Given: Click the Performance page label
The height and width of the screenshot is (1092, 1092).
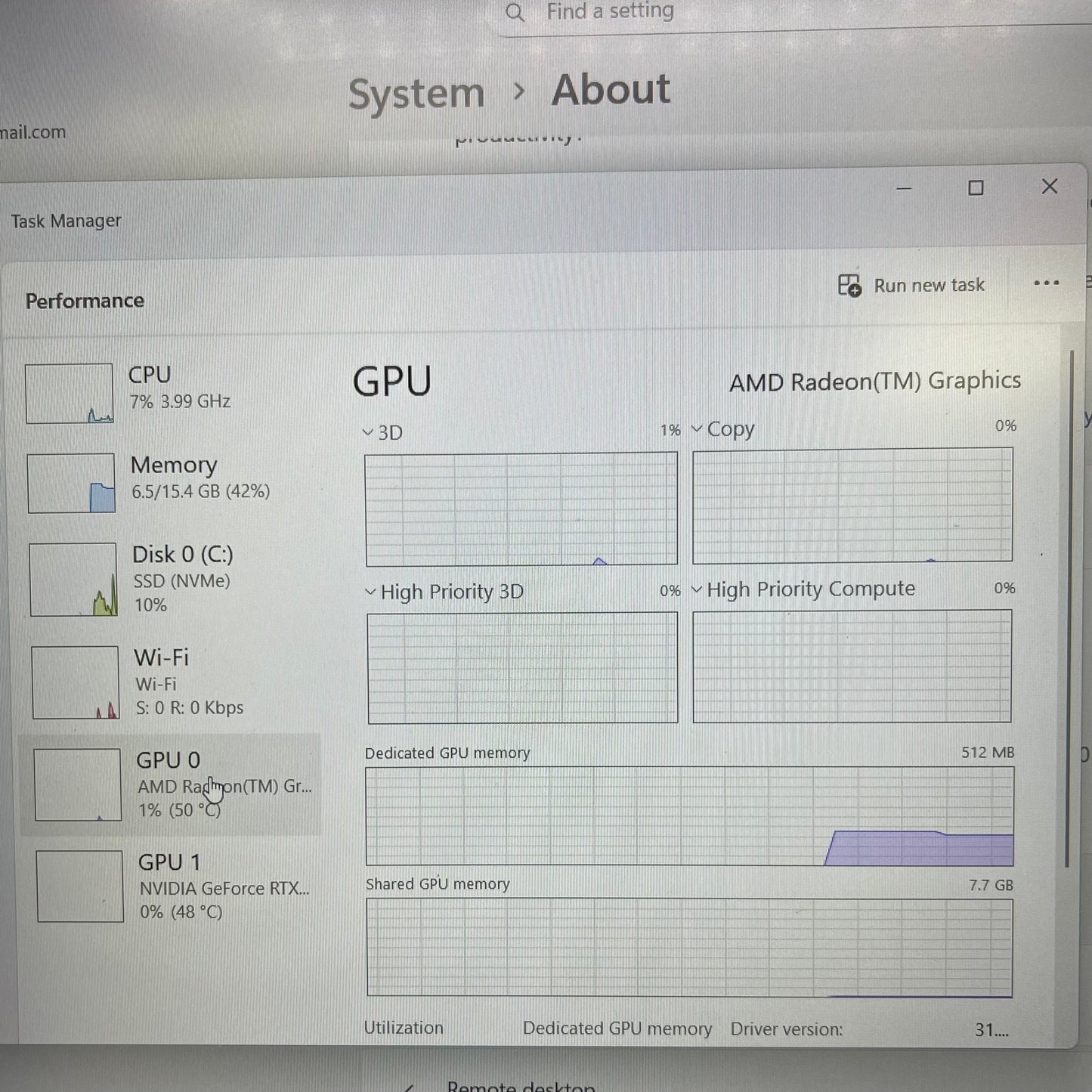Looking at the screenshot, I should 85,301.
